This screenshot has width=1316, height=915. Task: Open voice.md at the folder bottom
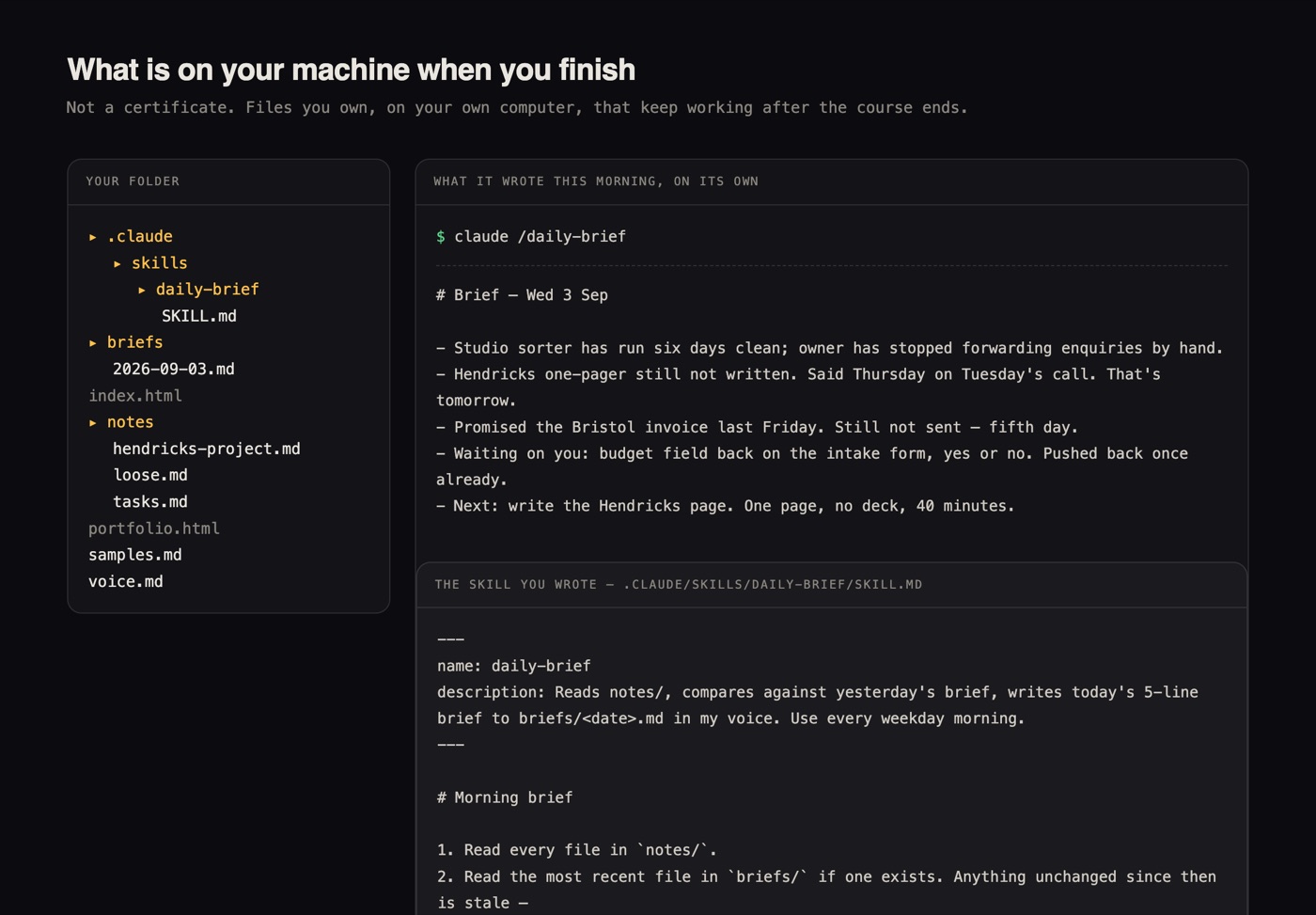point(126,581)
